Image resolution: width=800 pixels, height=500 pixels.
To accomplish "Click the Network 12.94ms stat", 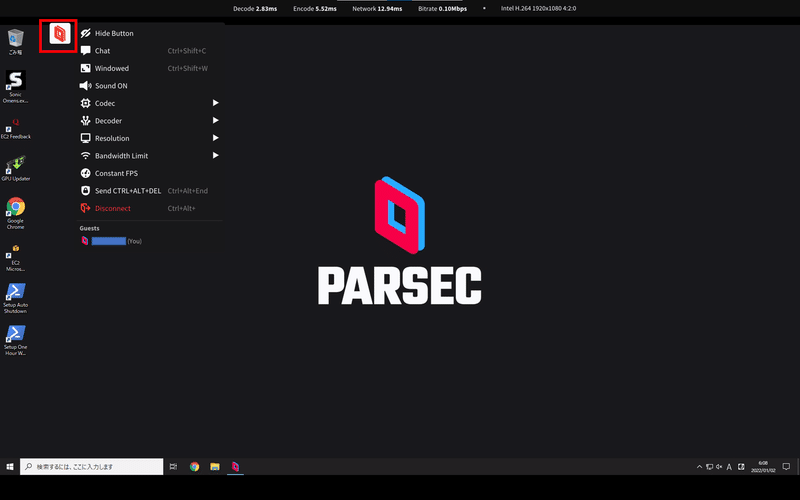I will 377,9.
